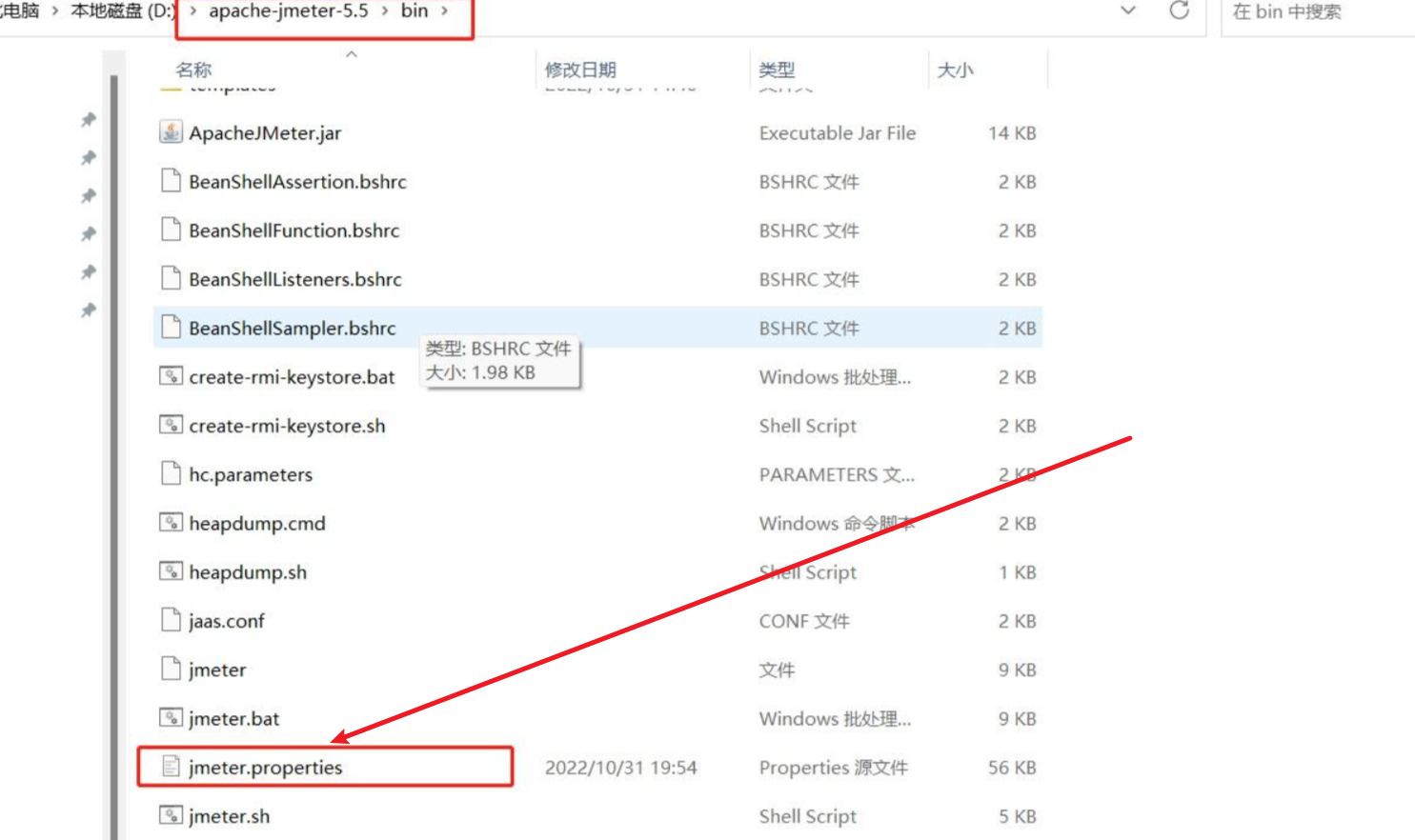Click the BeanShellSampler.bshrc file icon

(x=171, y=328)
